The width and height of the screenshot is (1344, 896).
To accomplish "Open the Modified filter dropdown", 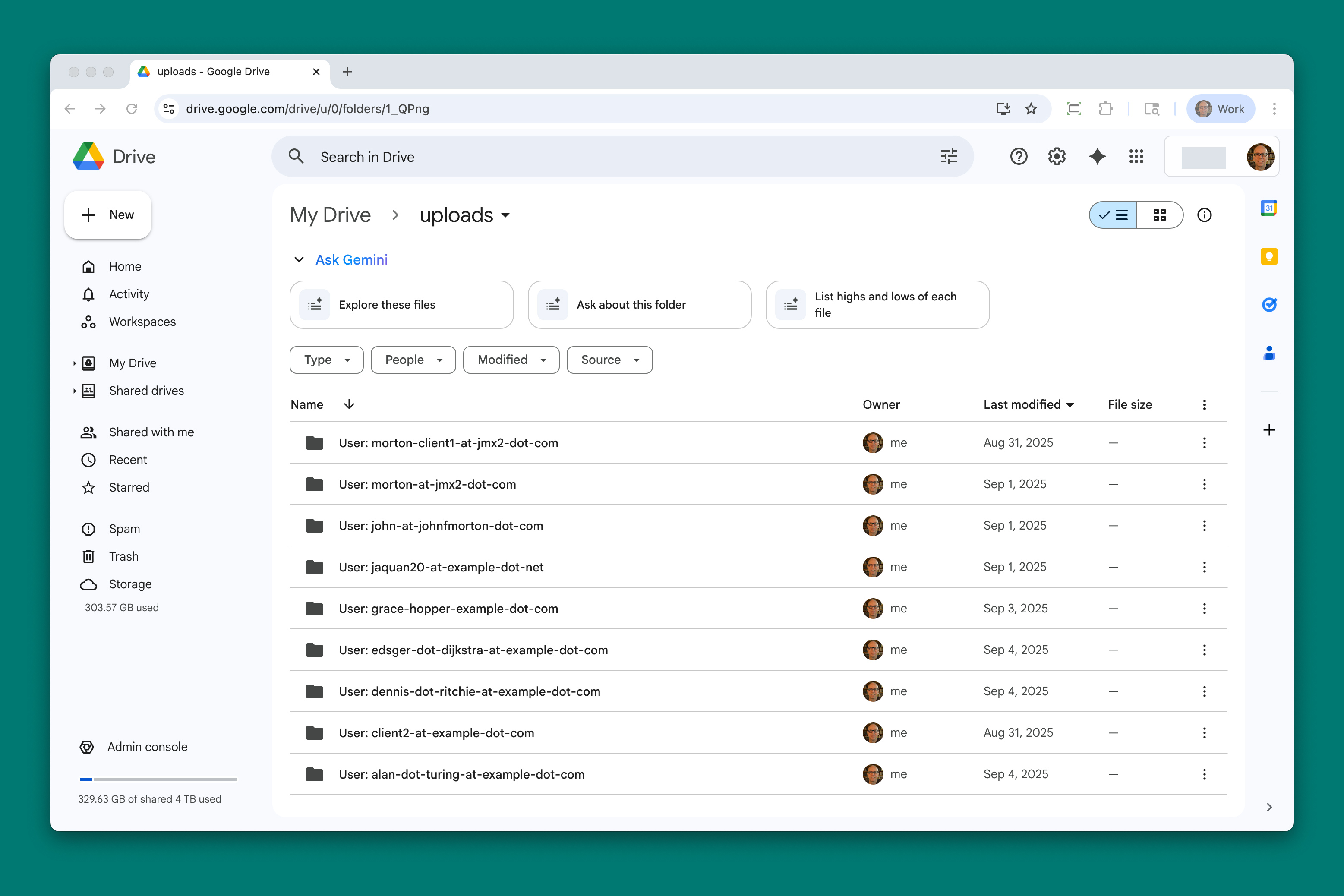I will 511,360.
